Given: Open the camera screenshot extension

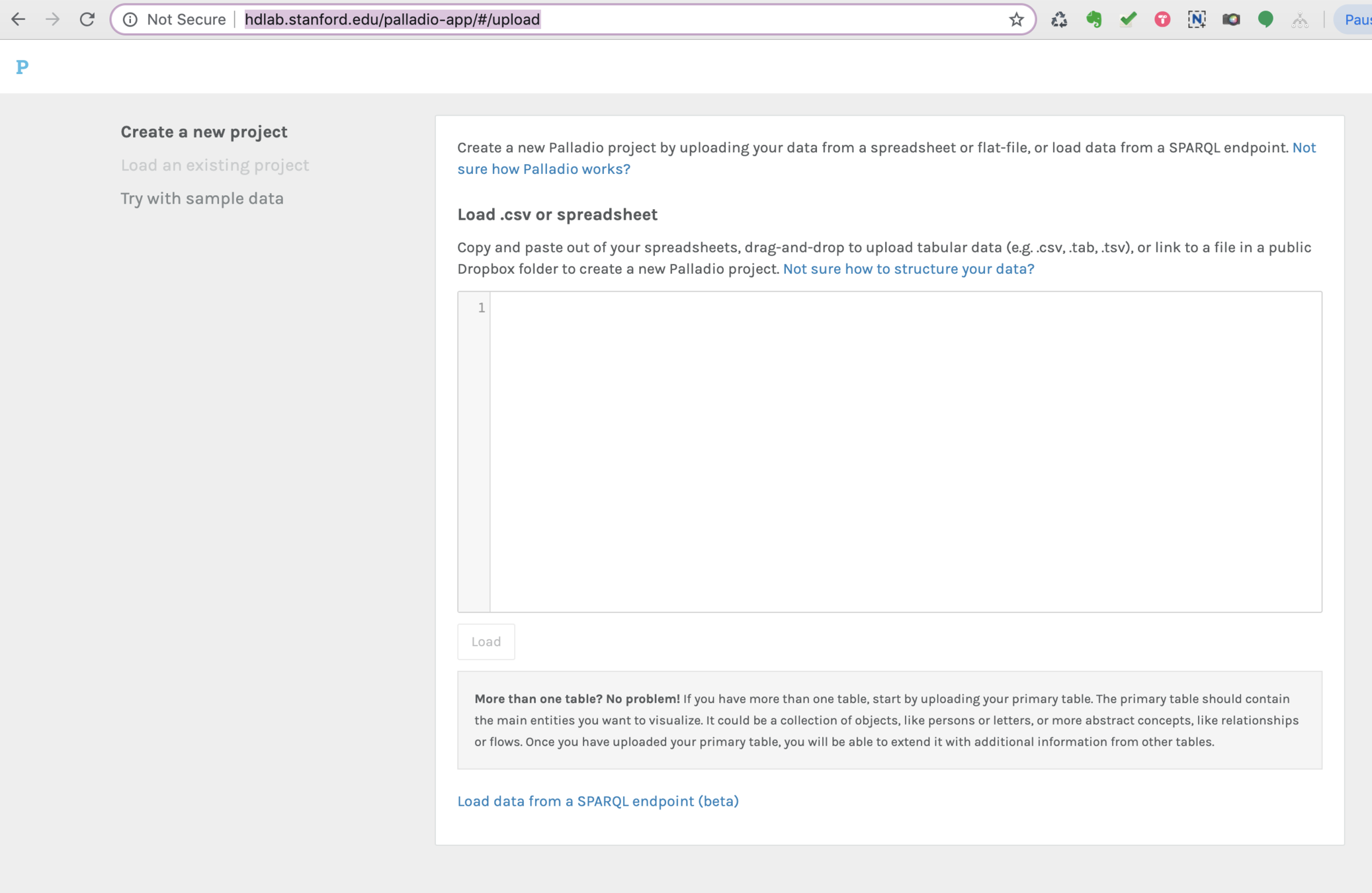Looking at the screenshot, I should pos(1231,20).
